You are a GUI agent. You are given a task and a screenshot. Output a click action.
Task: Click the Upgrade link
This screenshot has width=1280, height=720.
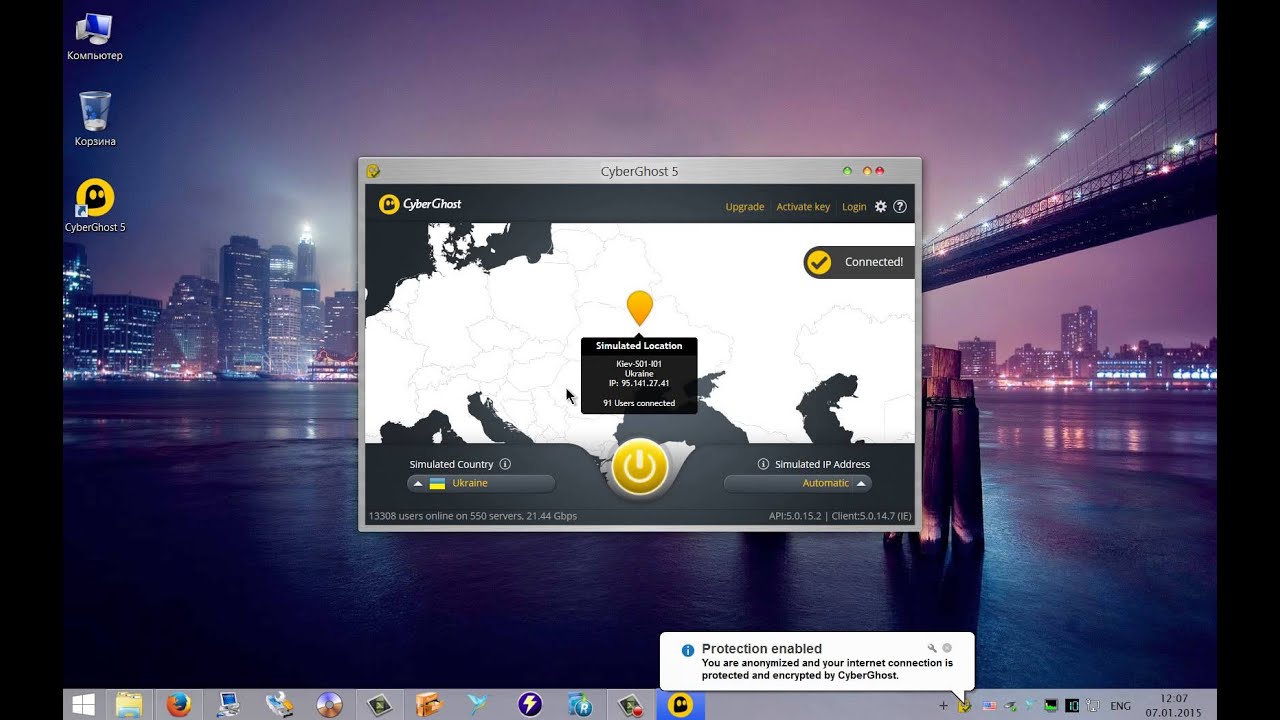coord(745,207)
